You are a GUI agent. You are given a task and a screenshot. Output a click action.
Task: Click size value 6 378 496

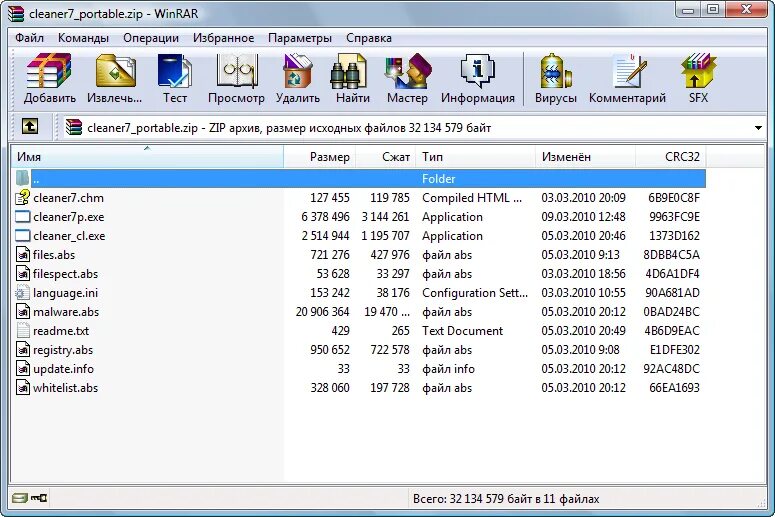[x=325, y=216]
